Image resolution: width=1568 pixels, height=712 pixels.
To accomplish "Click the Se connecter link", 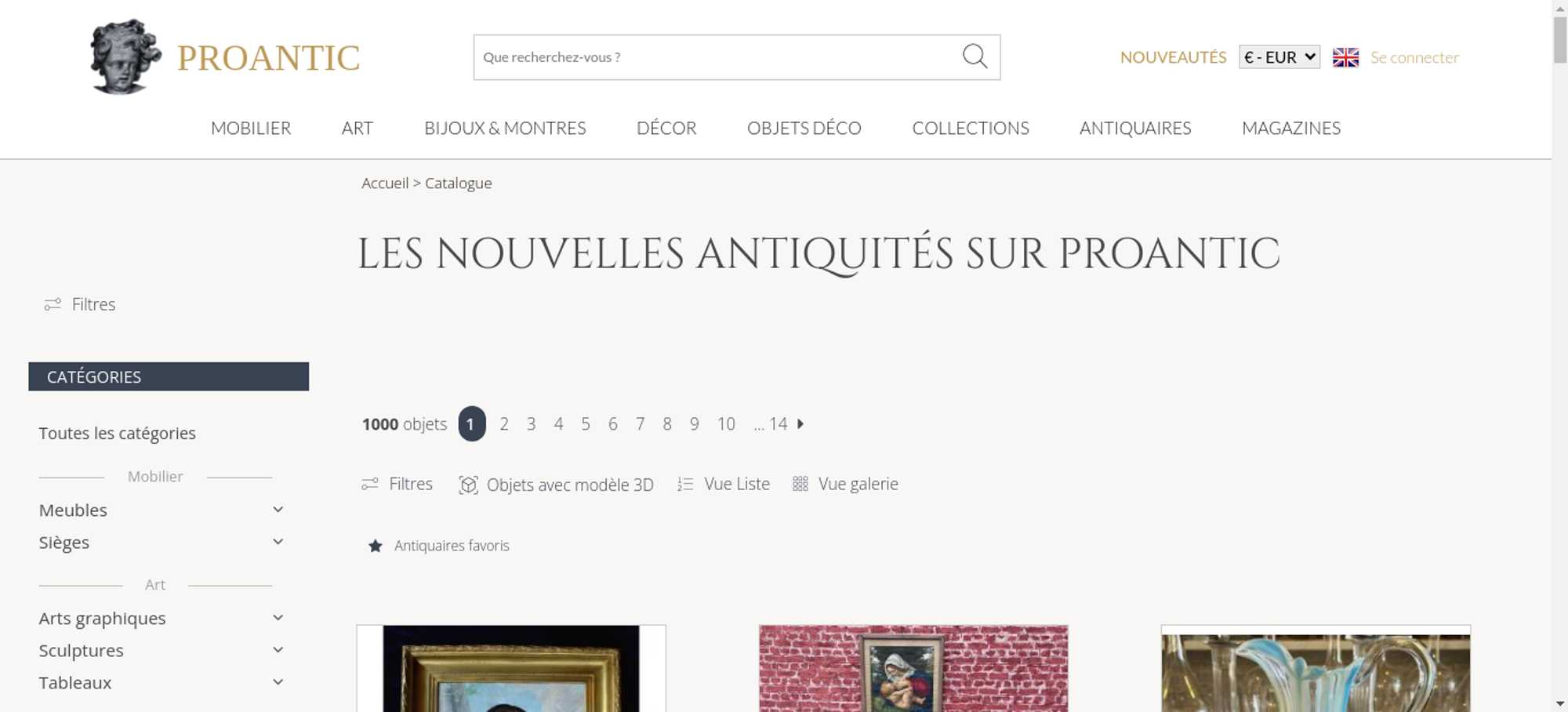I will coord(1414,57).
